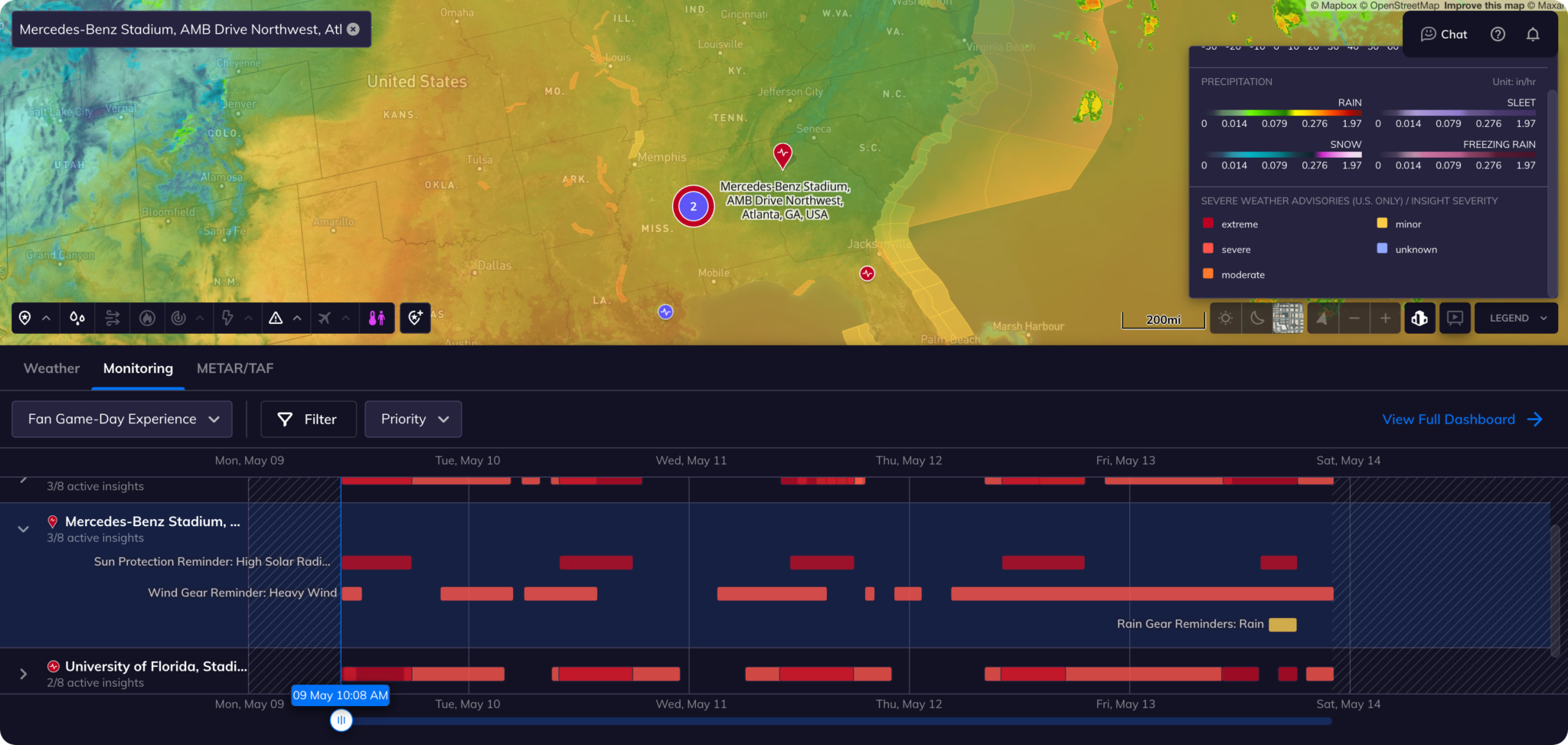Viewport: 1568px width, 745px height.
Task: Switch map to light sun mode
Action: 1226,318
